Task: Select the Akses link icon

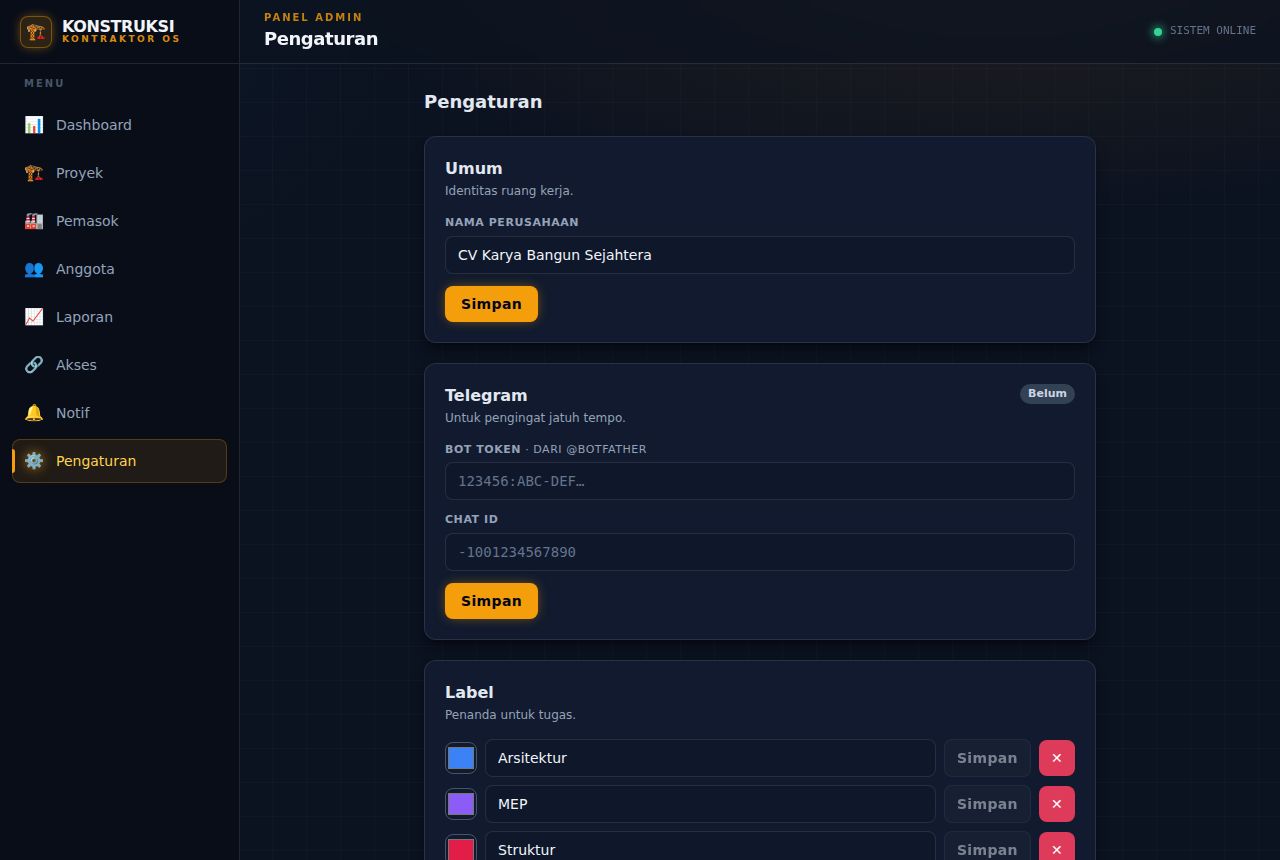Action: click(34, 365)
